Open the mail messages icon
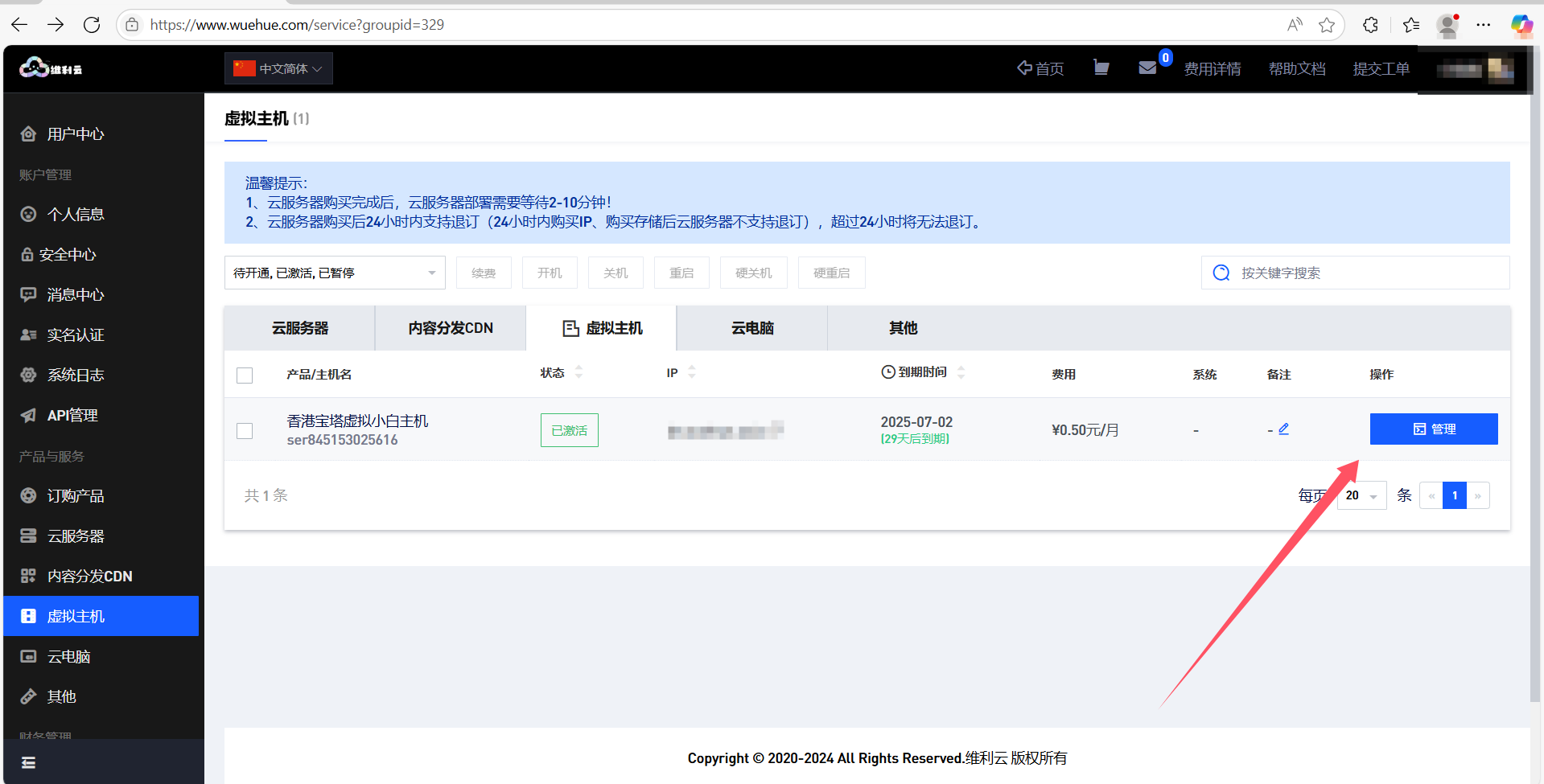1544x784 pixels. point(1147,68)
